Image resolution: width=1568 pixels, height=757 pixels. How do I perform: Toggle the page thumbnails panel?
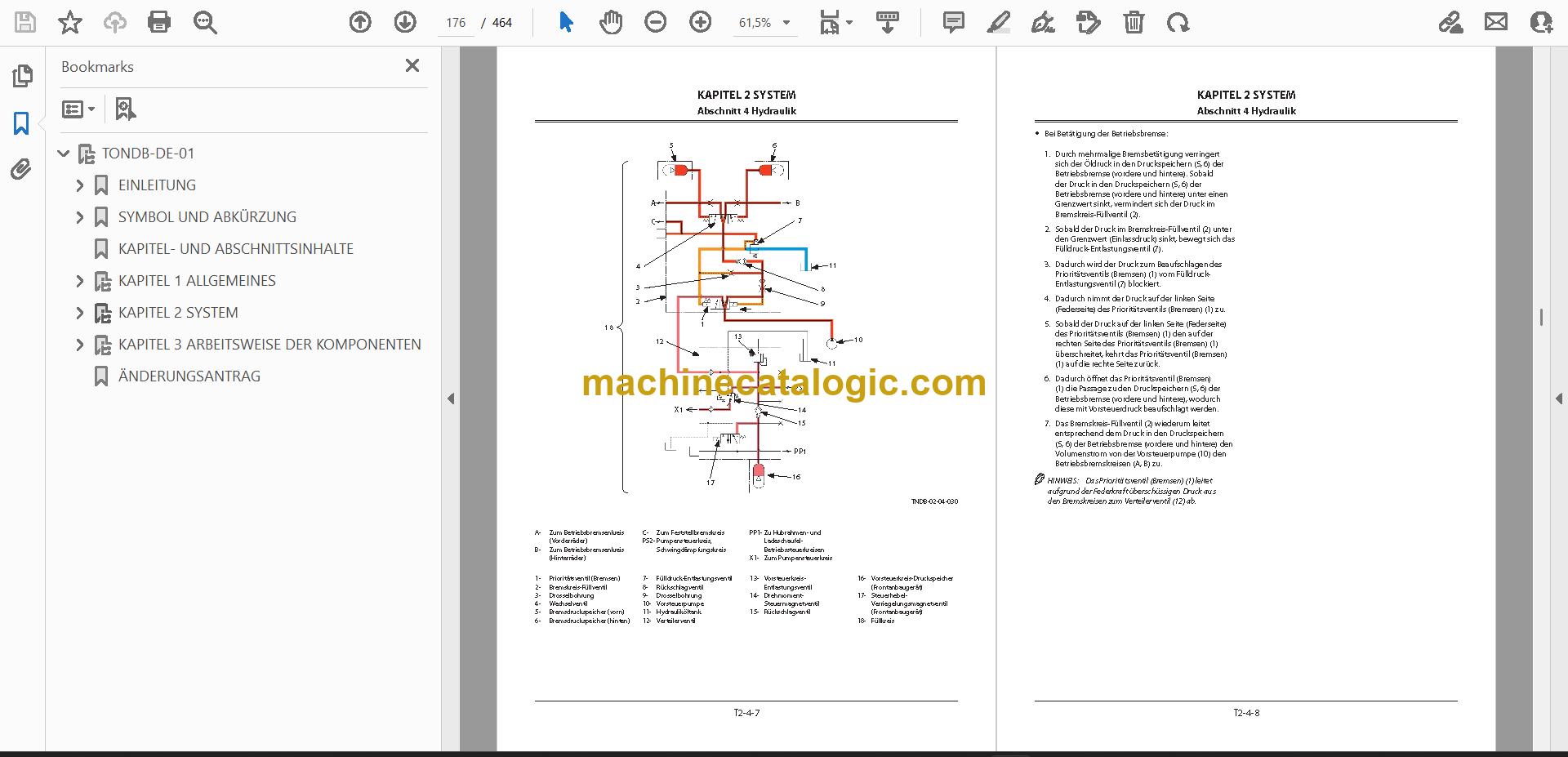22,76
